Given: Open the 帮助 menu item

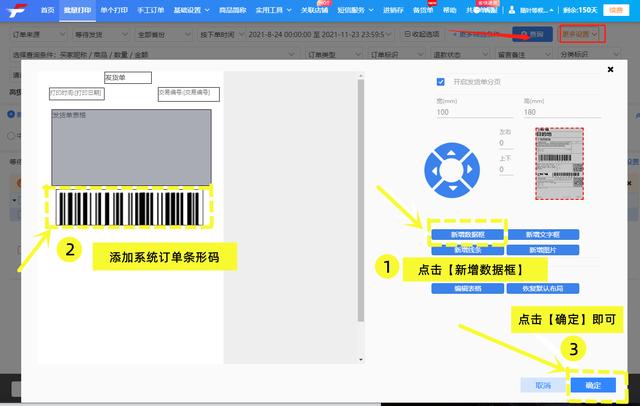Looking at the screenshot, I should pyautogui.click(x=449, y=10).
